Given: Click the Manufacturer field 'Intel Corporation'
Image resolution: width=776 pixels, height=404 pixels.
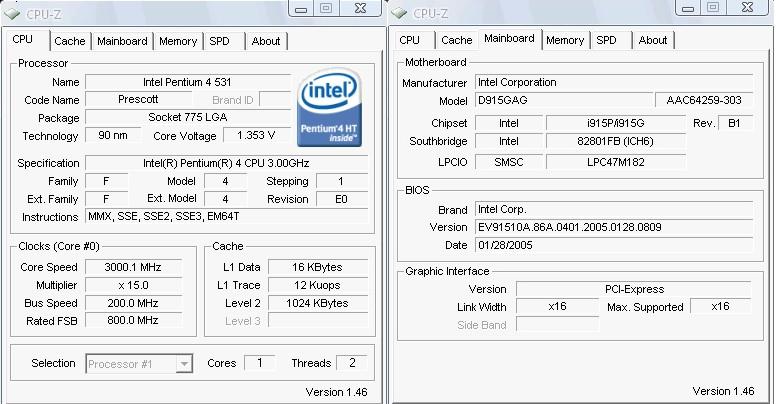Looking at the screenshot, I should pyautogui.click(x=614, y=82).
